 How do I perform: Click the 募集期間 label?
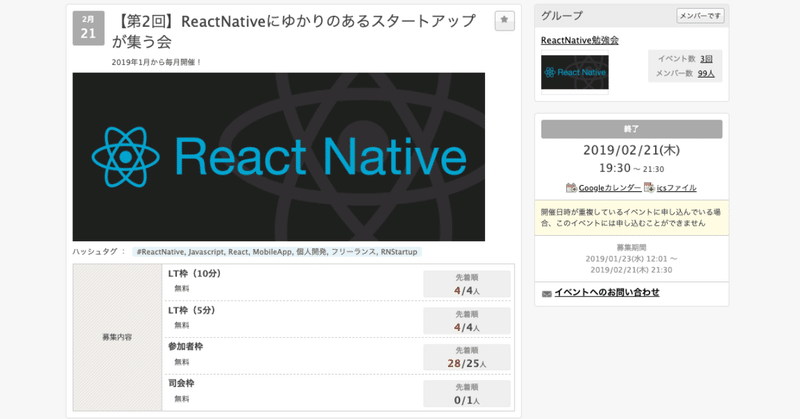[x=632, y=248]
